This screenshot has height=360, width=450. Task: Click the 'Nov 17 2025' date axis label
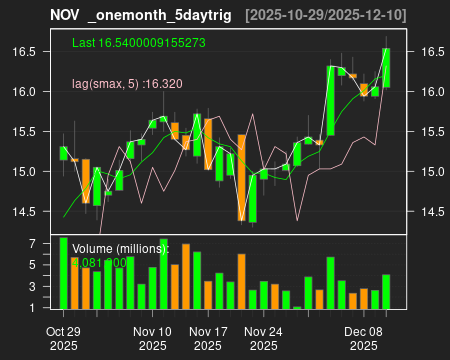click(208, 338)
